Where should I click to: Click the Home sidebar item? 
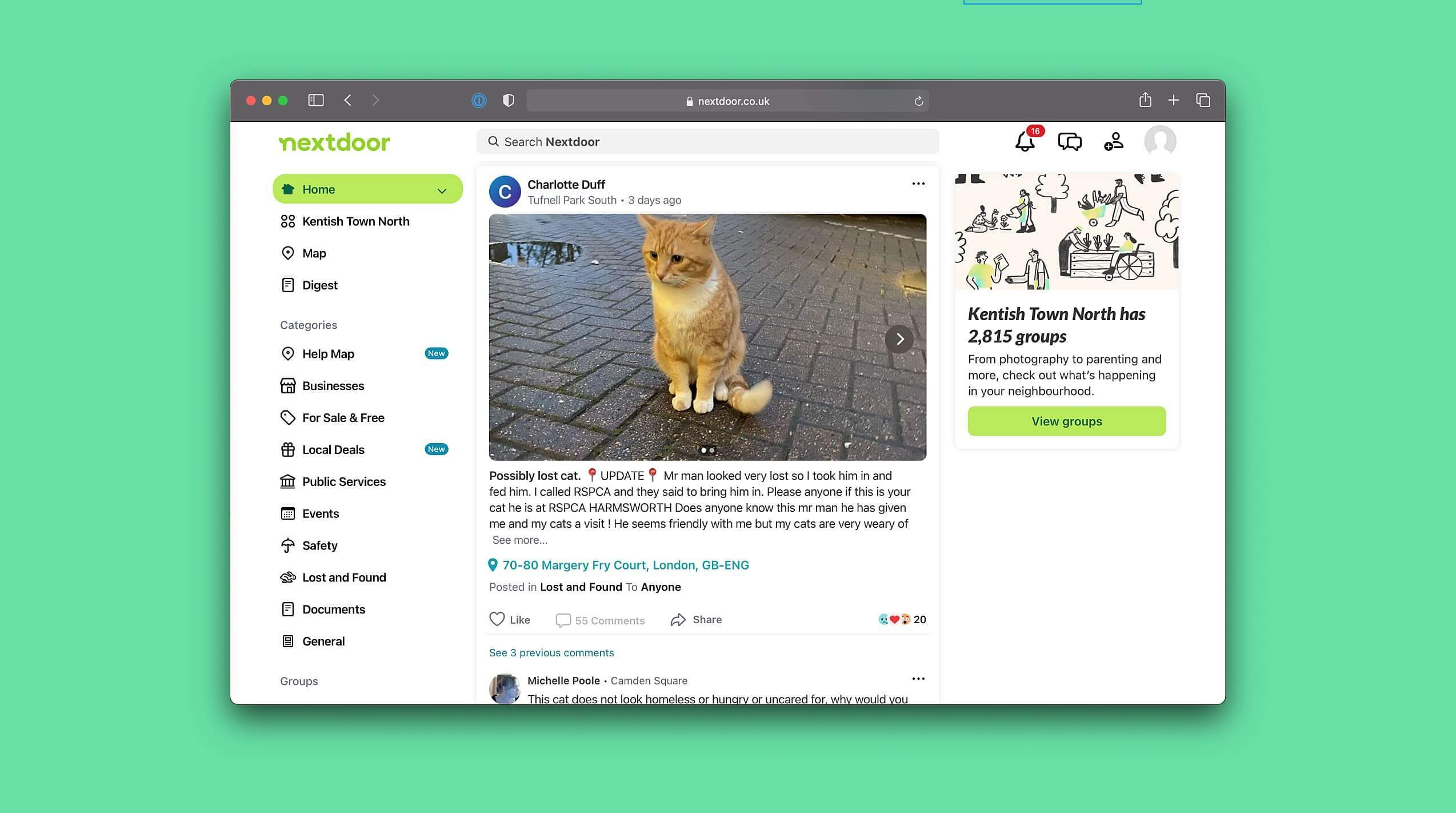(367, 189)
